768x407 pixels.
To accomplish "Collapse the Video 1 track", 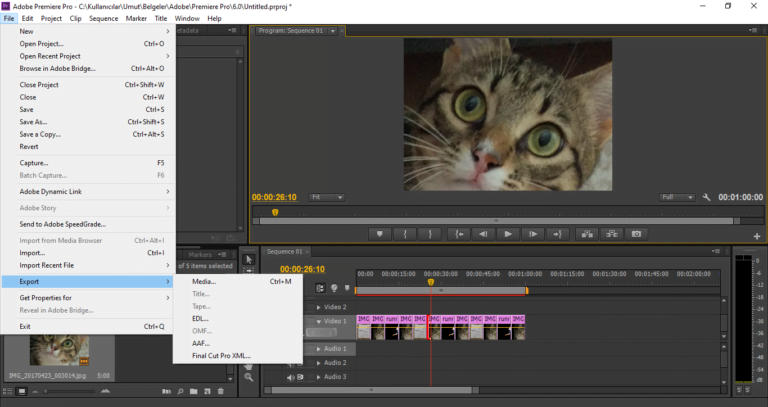I will (318, 321).
